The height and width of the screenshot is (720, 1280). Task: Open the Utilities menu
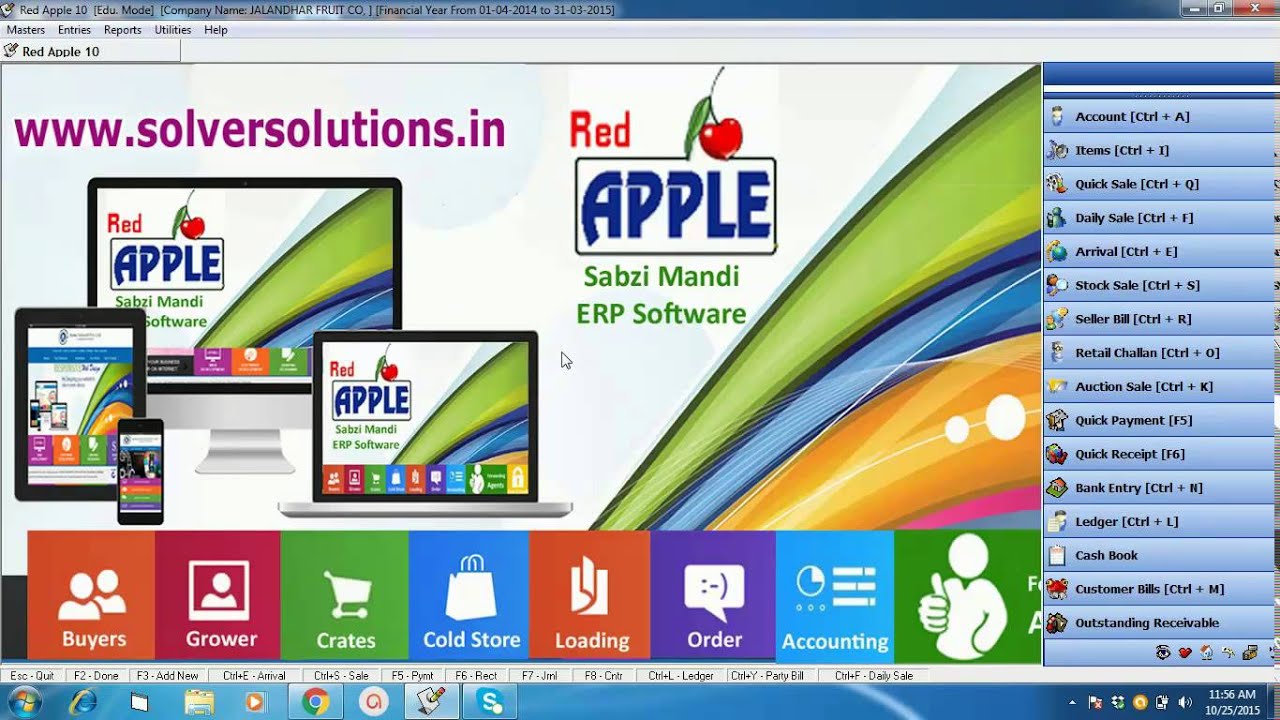click(x=173, y=30)
